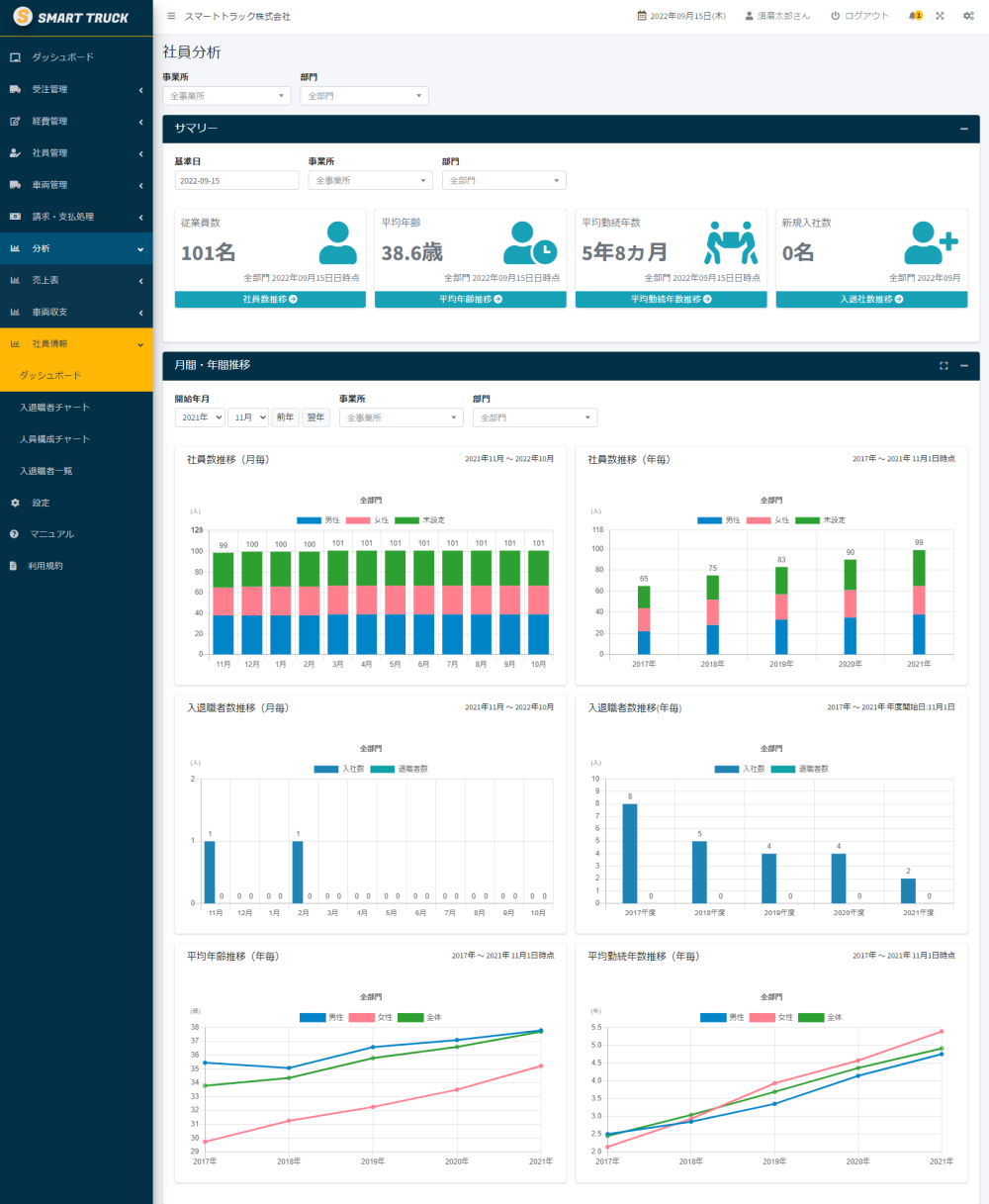Select 入退職者チャート in sidebar
989x1204 pixels.
tap(54, 408)
